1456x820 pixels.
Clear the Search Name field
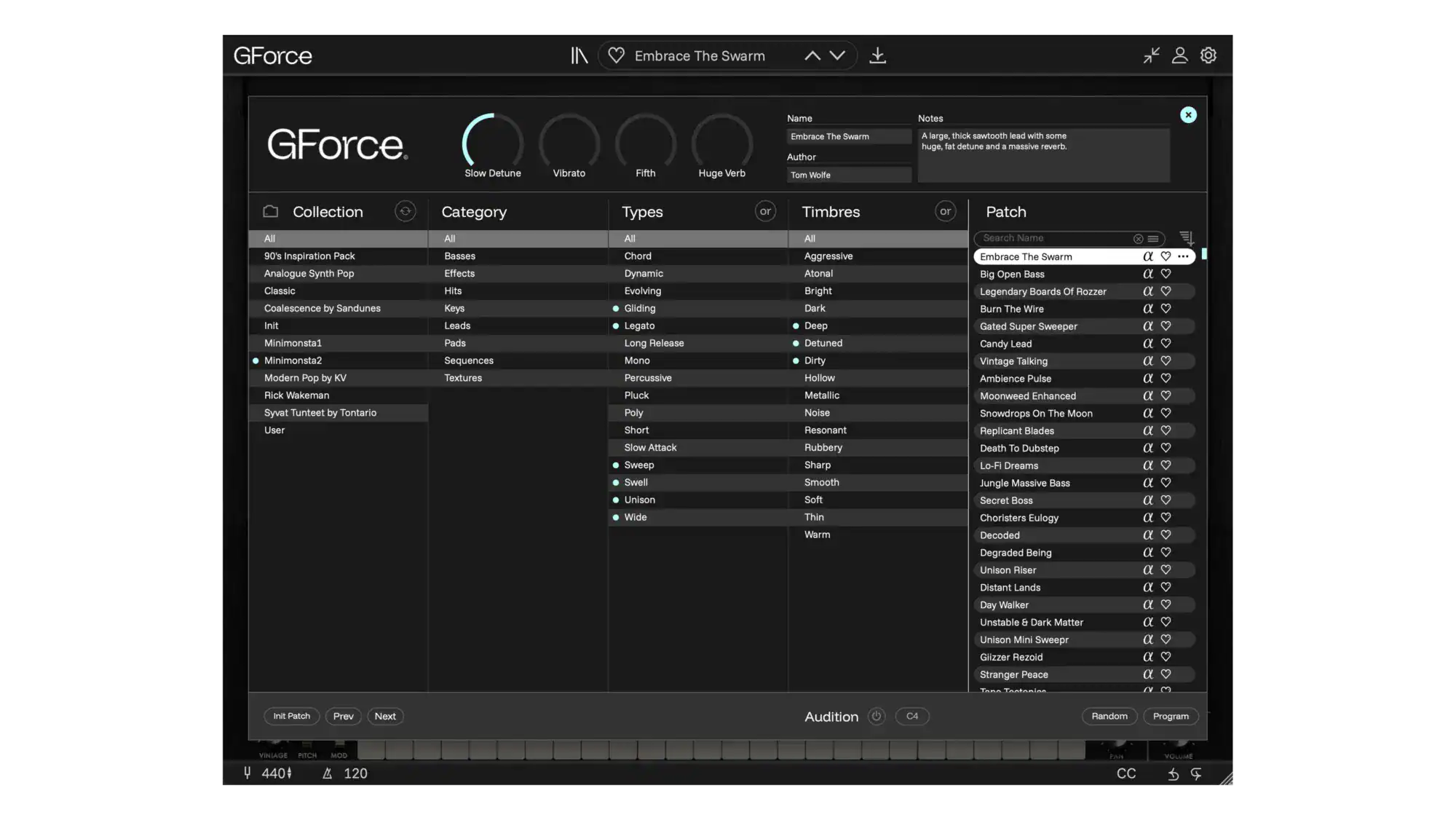click(1138, 239)
